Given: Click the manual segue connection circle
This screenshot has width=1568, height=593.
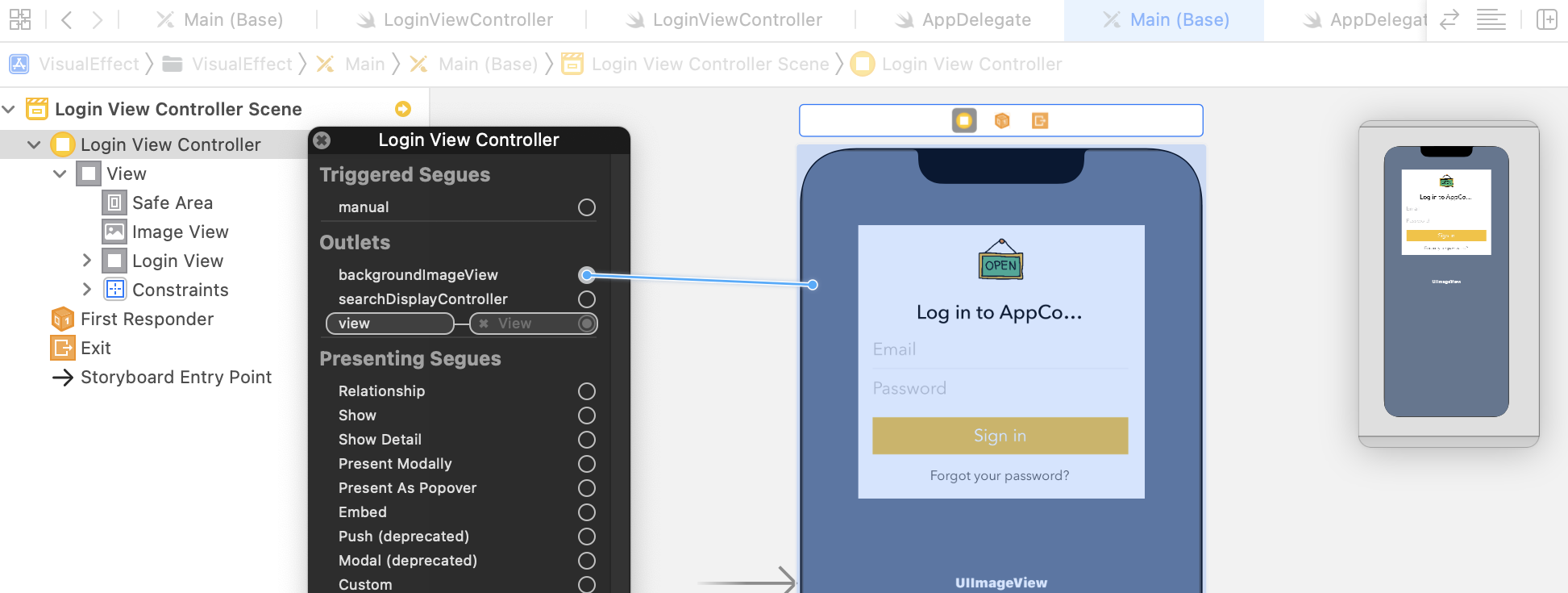Looking at the screenshot, I should pyautogui.click(x=587, y=207).
